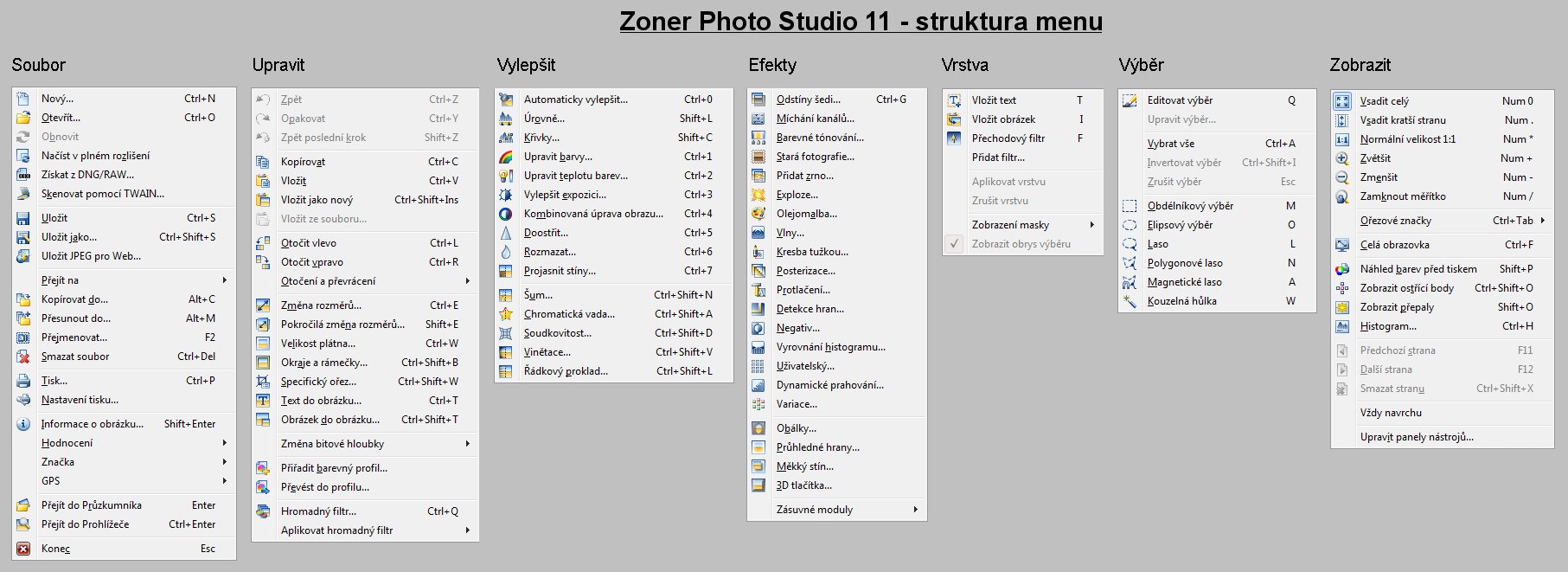Viewport: 1568px width, 572px height.
Task: Expand the Otočení a převrácení submenu arrow
Action: (468, 281)
